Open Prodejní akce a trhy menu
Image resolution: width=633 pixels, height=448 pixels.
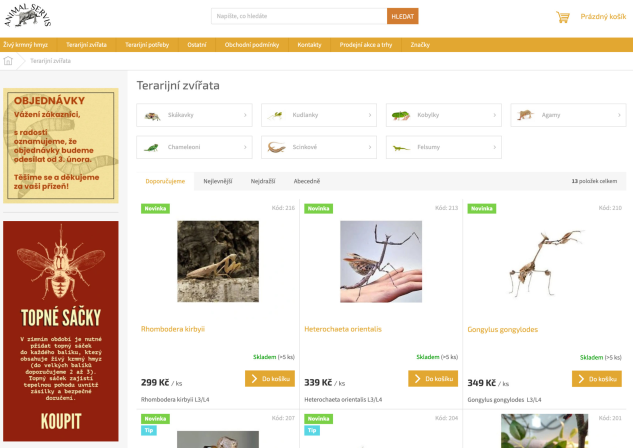366,45
